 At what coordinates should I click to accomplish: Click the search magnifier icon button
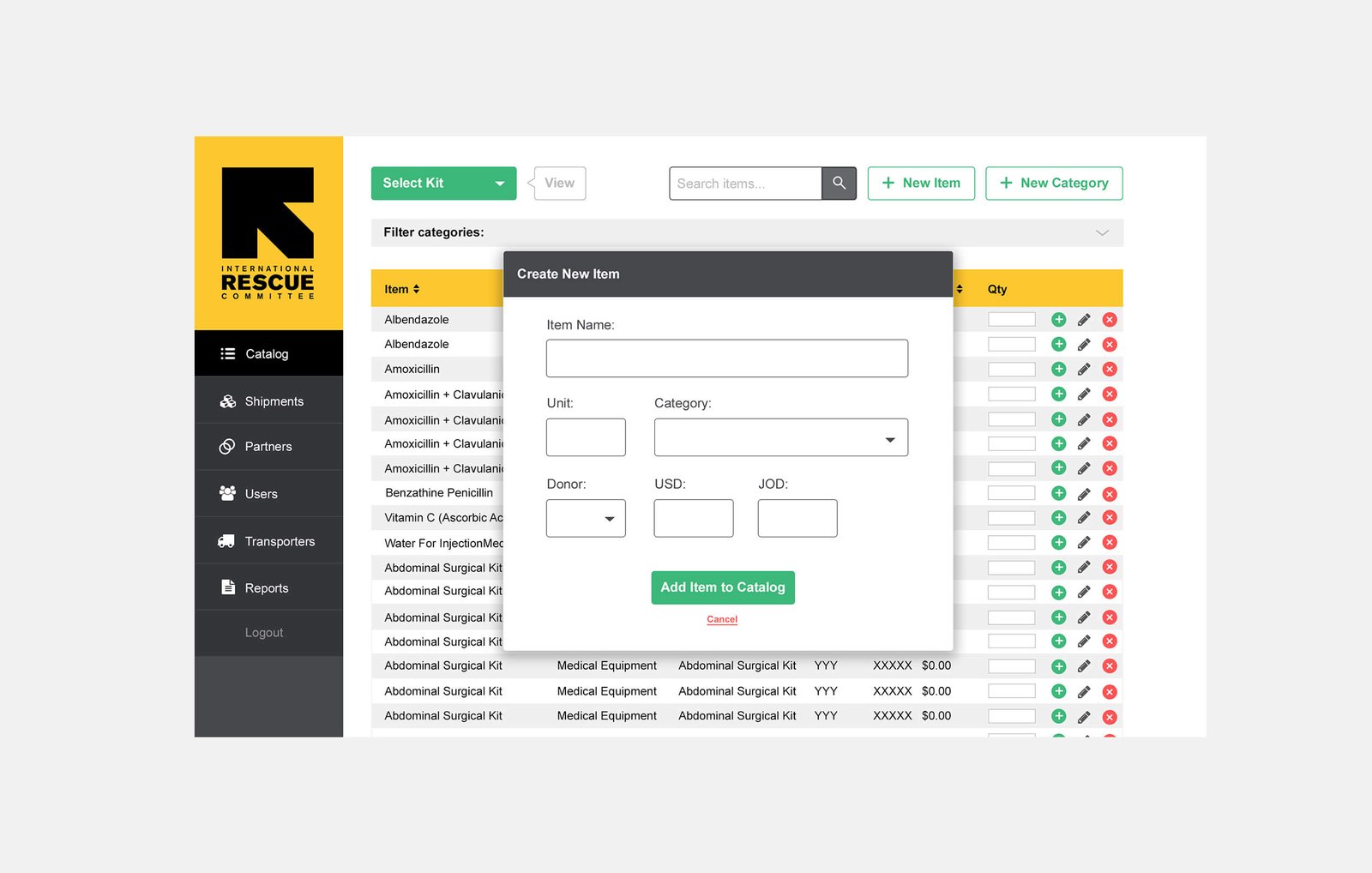[x=839, y=184]
